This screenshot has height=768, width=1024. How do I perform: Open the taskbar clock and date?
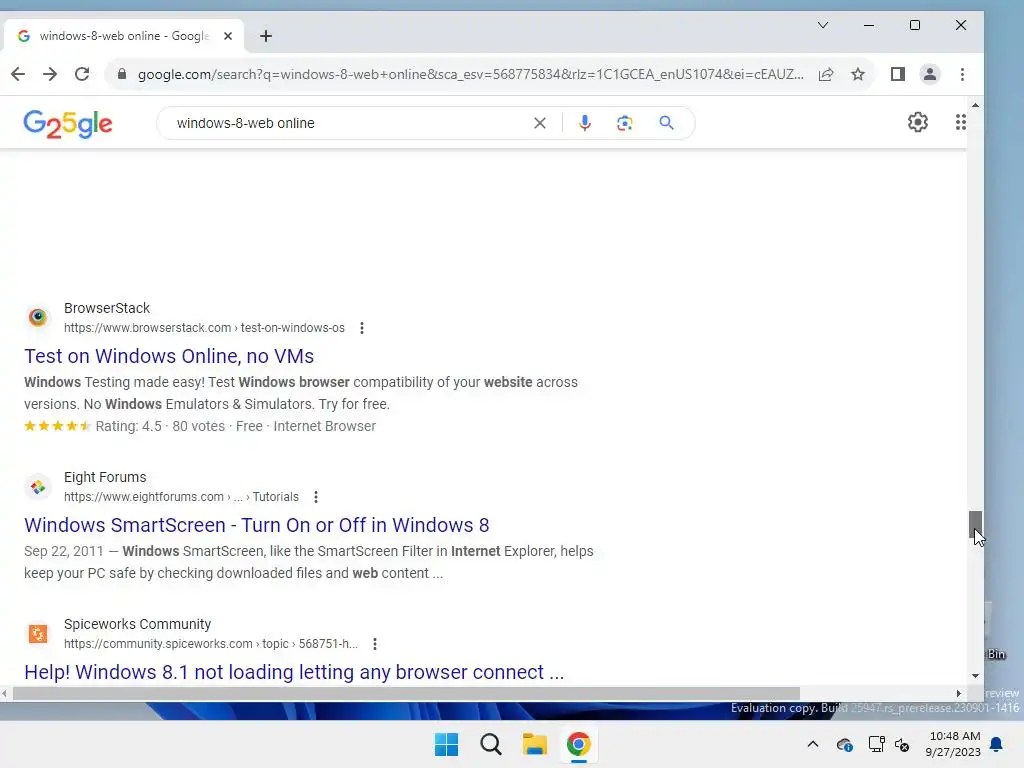[x=953, y=744]
